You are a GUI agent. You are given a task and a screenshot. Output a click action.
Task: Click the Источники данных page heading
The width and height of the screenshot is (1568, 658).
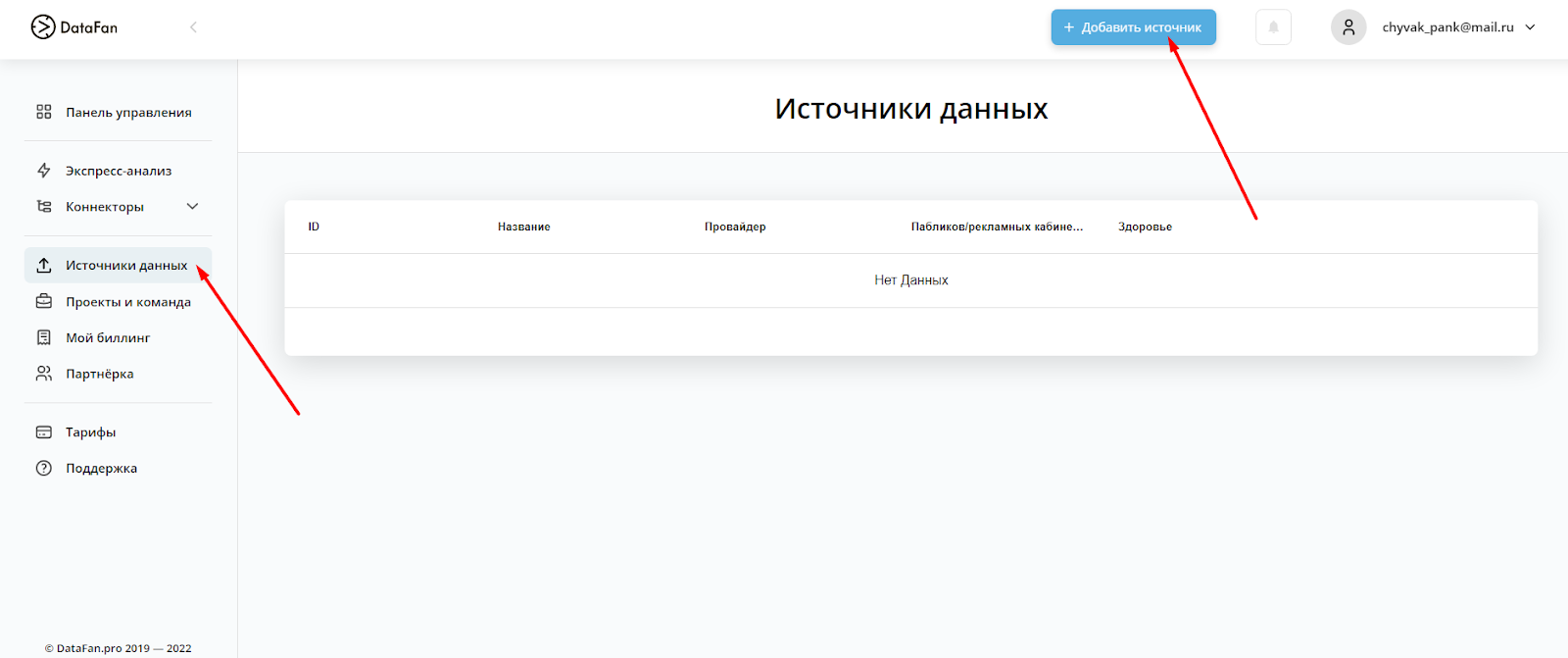click(911, 109)
